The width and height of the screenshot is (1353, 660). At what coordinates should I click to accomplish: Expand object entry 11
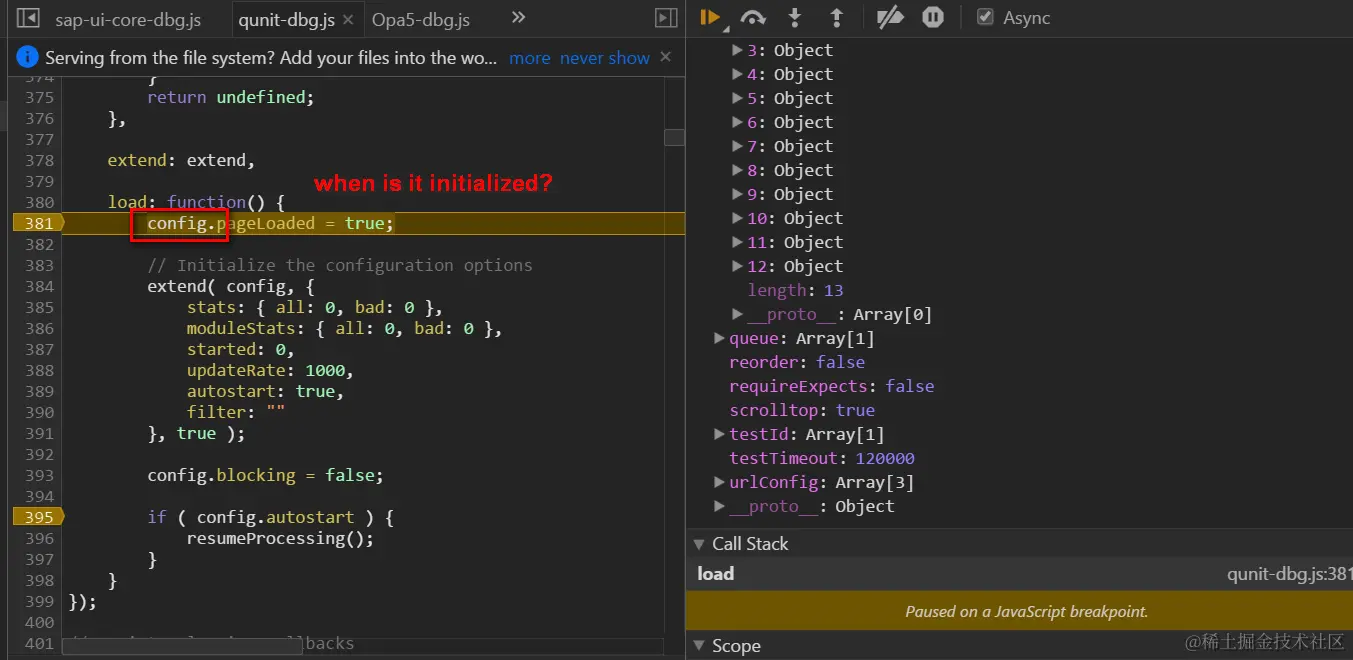click(737, 242)
